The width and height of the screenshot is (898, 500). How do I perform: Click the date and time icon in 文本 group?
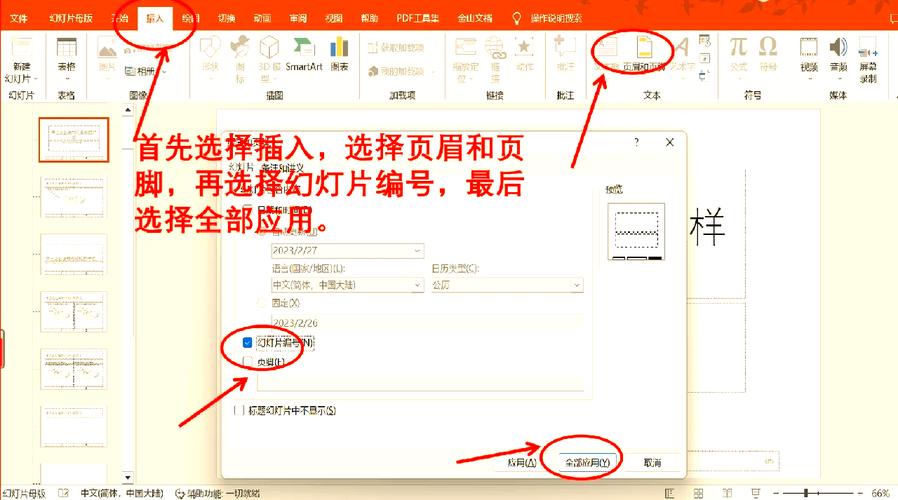coord(704,41)
